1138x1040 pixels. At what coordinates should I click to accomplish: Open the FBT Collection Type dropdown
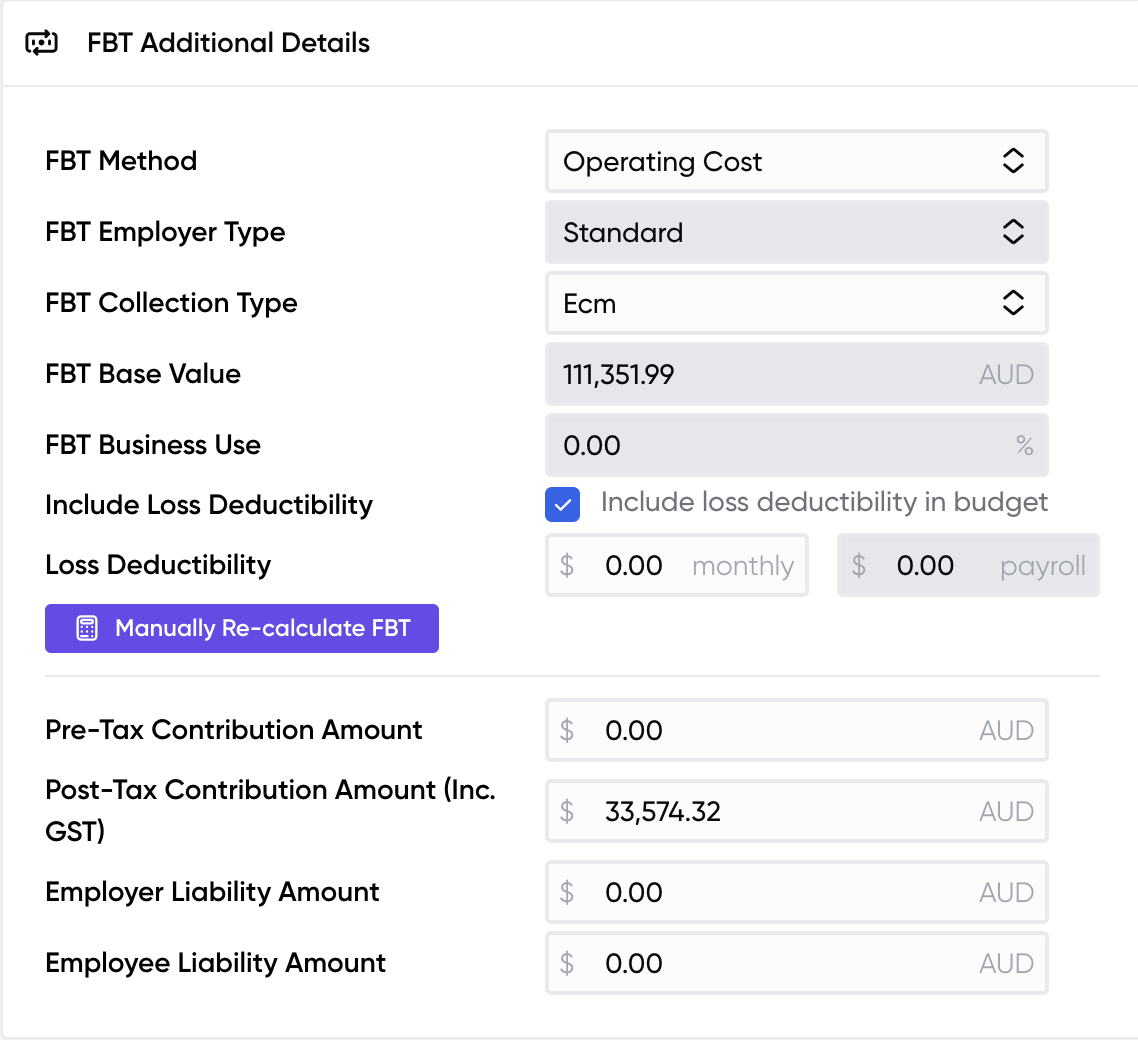tap(796, 304)
